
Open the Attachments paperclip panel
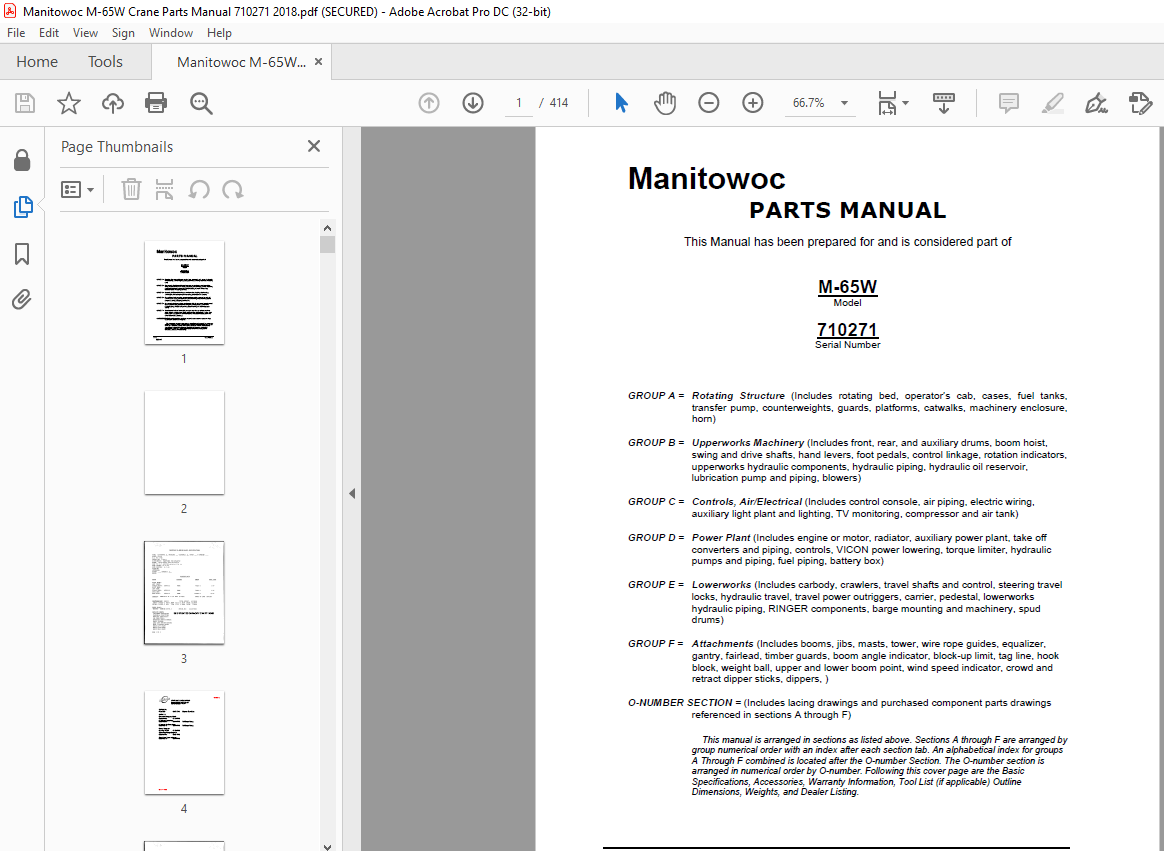click(22, 300)
